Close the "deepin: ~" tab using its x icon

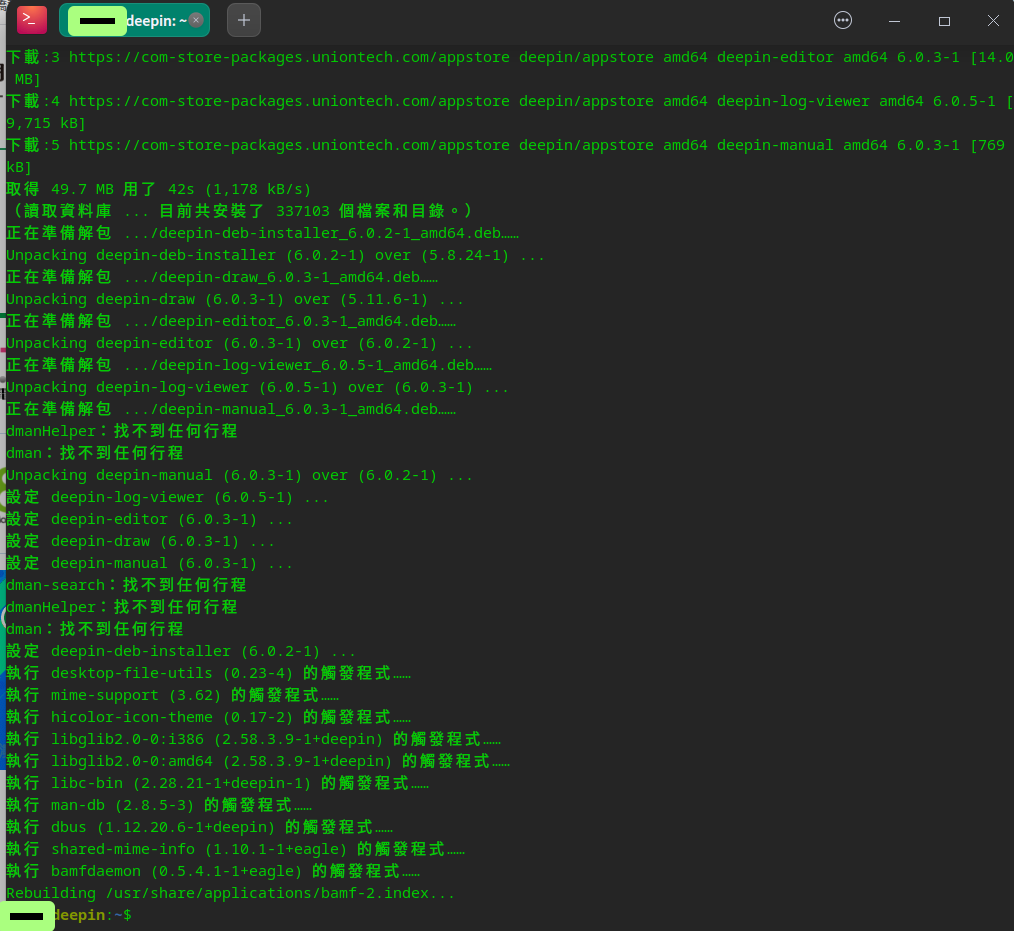(195, 19)
